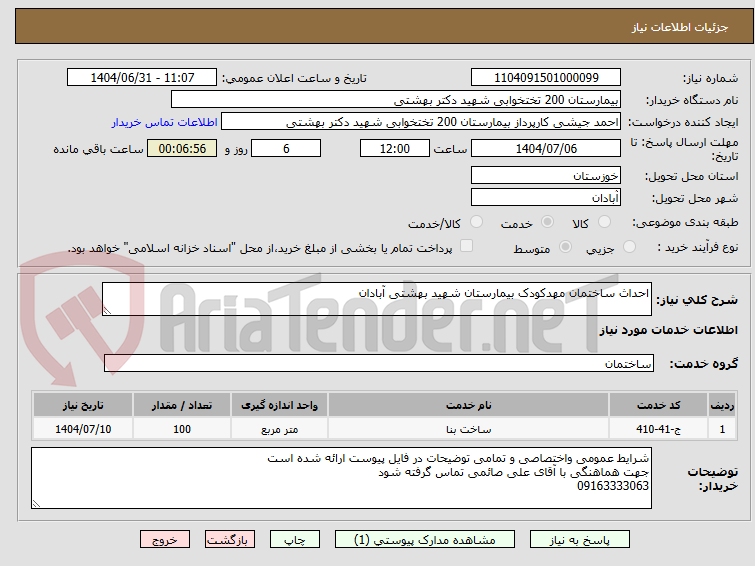The image size is (755, 566).
Task: Click the خوزستان province field
Action: pyautogui.click(x=546, y=176)
